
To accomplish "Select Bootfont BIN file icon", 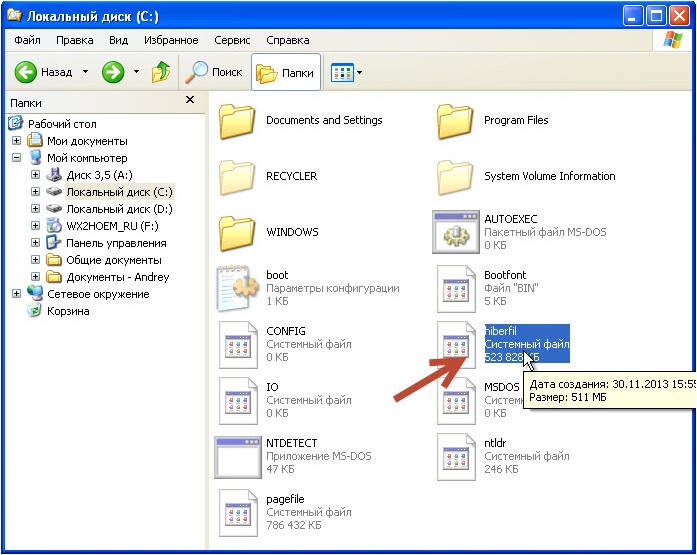I will point(456,289).
